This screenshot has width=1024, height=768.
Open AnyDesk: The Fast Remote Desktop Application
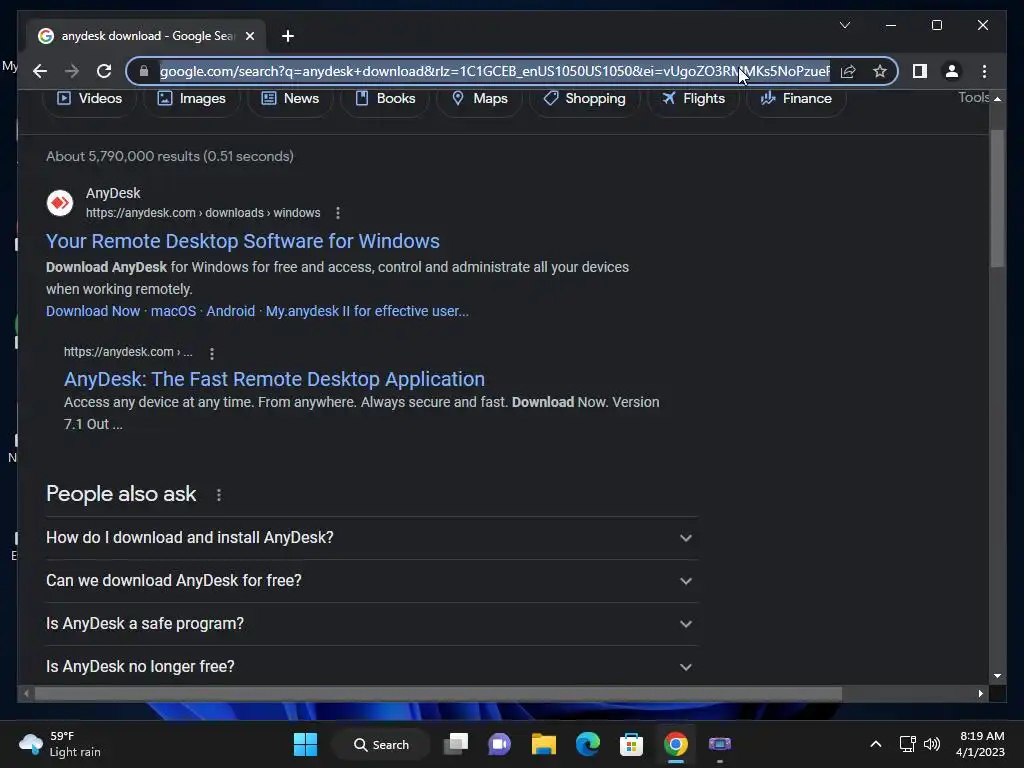[x=274, y=379]
